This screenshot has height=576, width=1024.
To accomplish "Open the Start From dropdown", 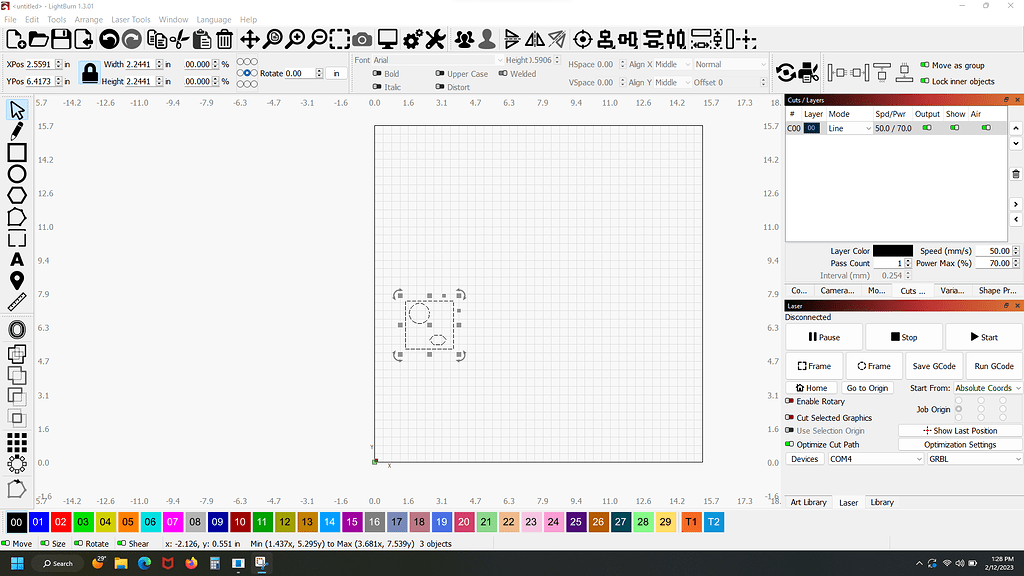I will pyautogui.click(x=988, y=388).
